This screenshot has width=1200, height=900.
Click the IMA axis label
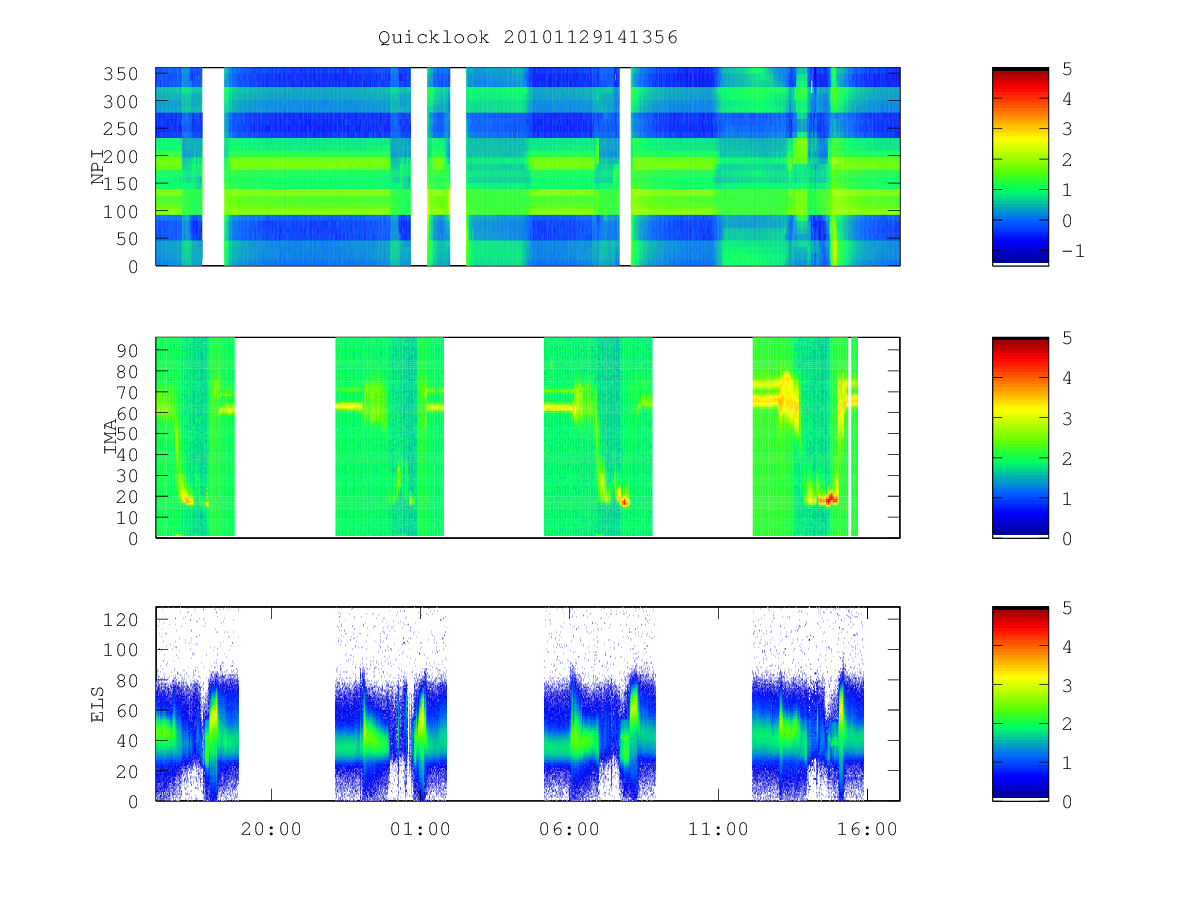[111, 437]
